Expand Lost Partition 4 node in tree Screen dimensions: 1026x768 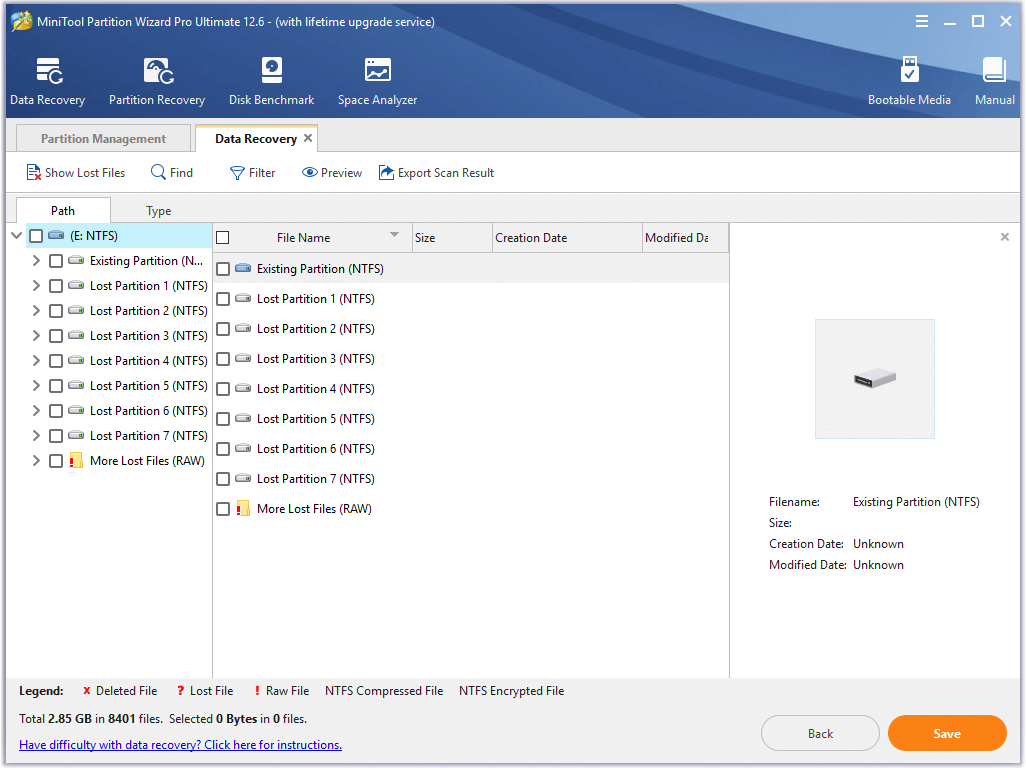click(36, 360)
